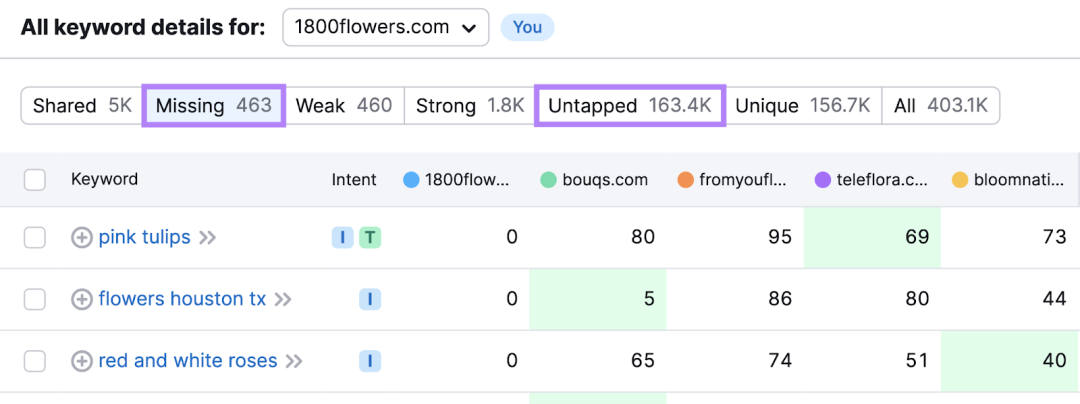Click the plus icon beside flowers houston tx

[81, 299]
